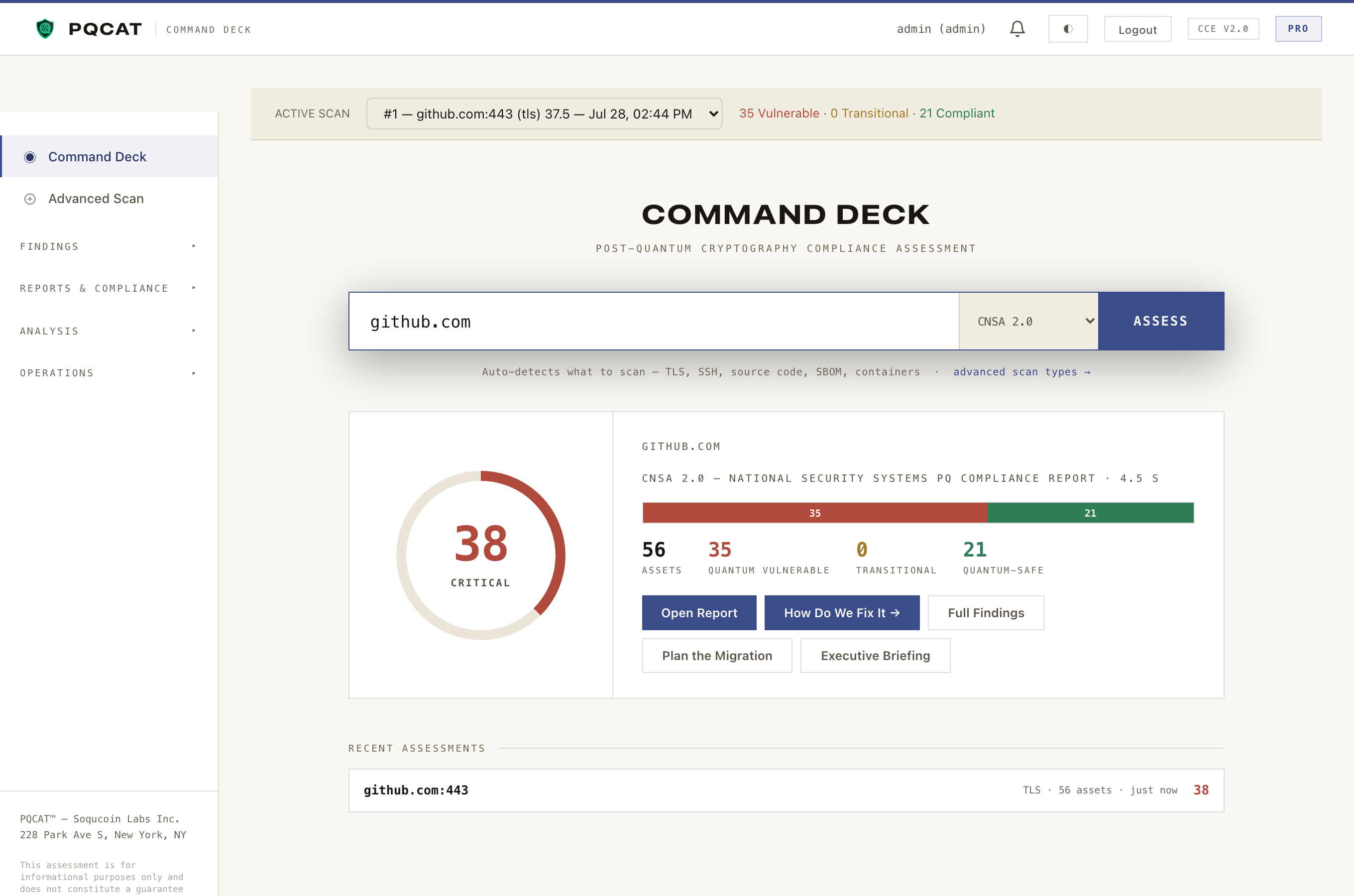Click the CCE V2.0 badge
The width and height of the screenshot is (1354, 896).
1223,28
